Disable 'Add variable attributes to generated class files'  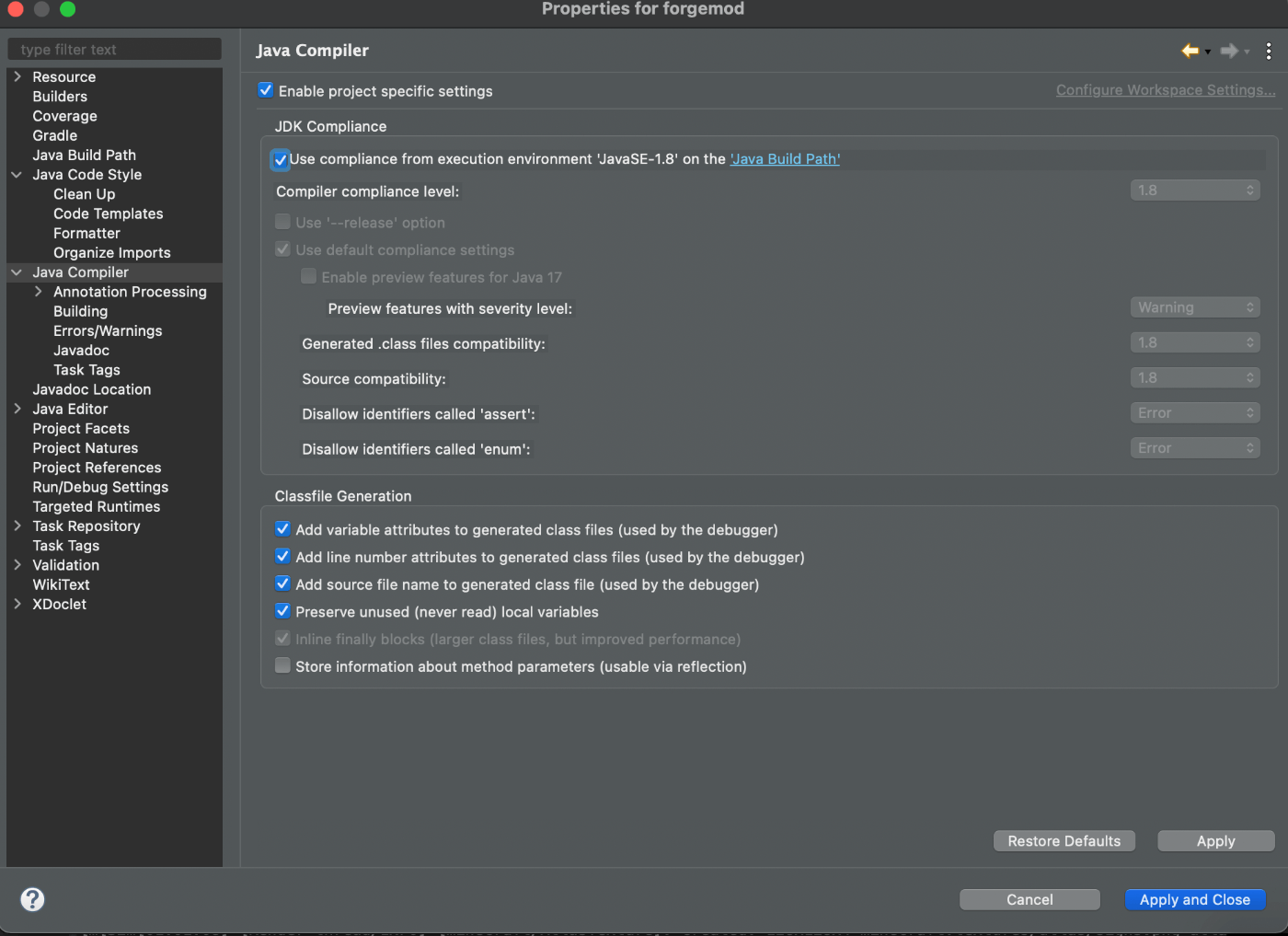(x=282, y=529)
